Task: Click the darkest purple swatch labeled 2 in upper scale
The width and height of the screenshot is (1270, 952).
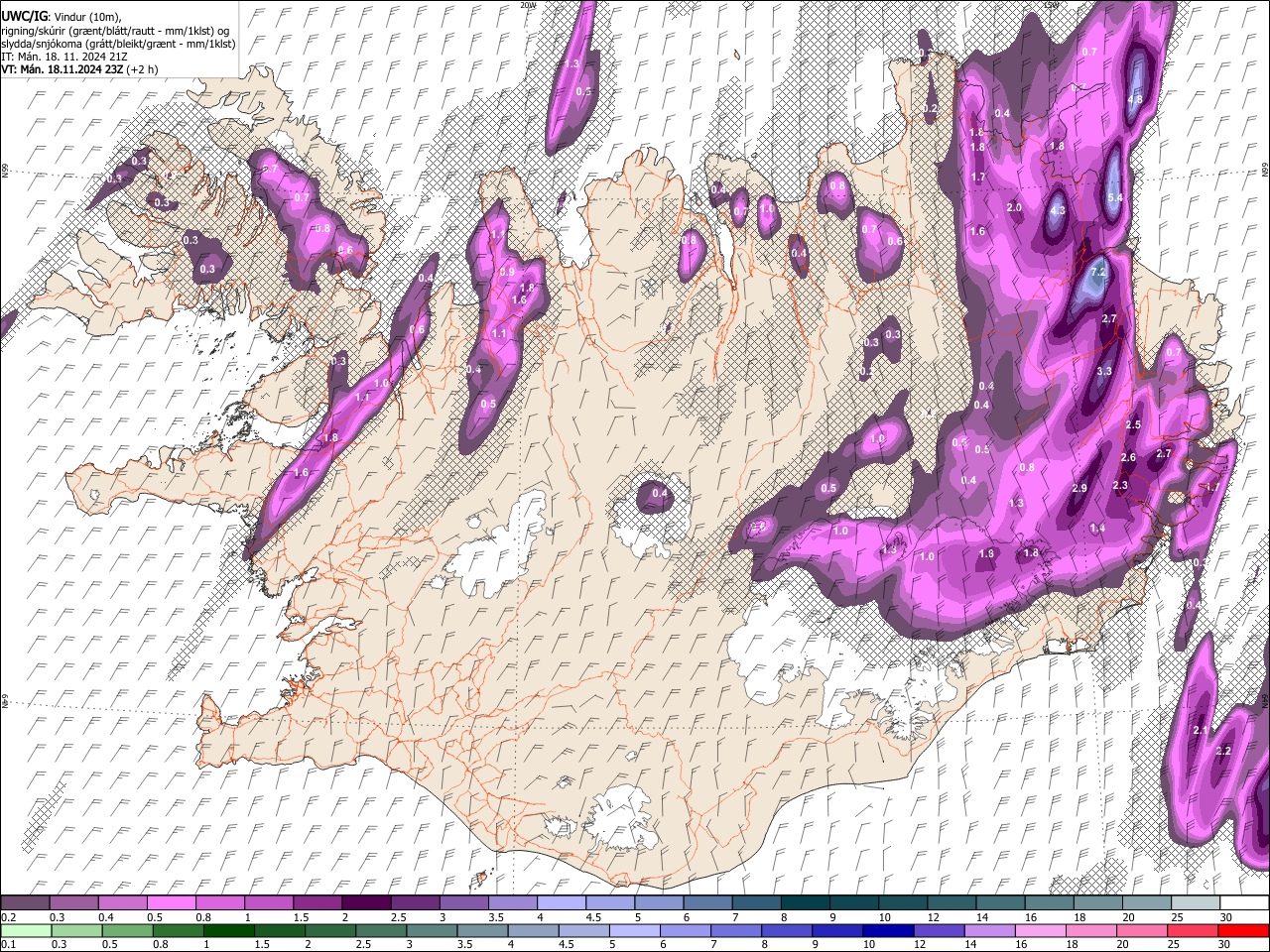Action: (x=365, y=902)
